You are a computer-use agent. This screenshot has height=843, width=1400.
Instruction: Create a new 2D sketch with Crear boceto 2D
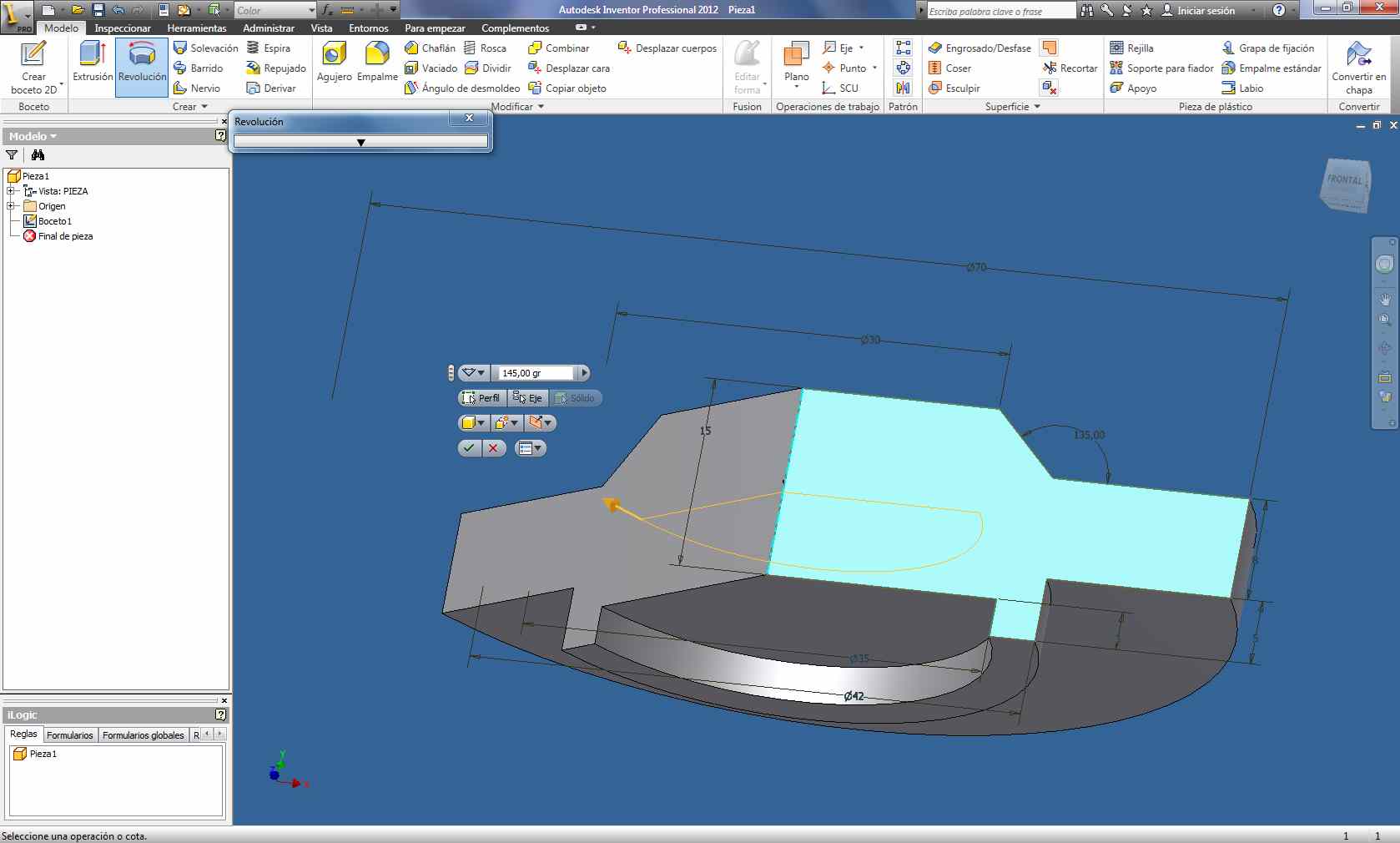pyautogui.click(x=33, y=67)
